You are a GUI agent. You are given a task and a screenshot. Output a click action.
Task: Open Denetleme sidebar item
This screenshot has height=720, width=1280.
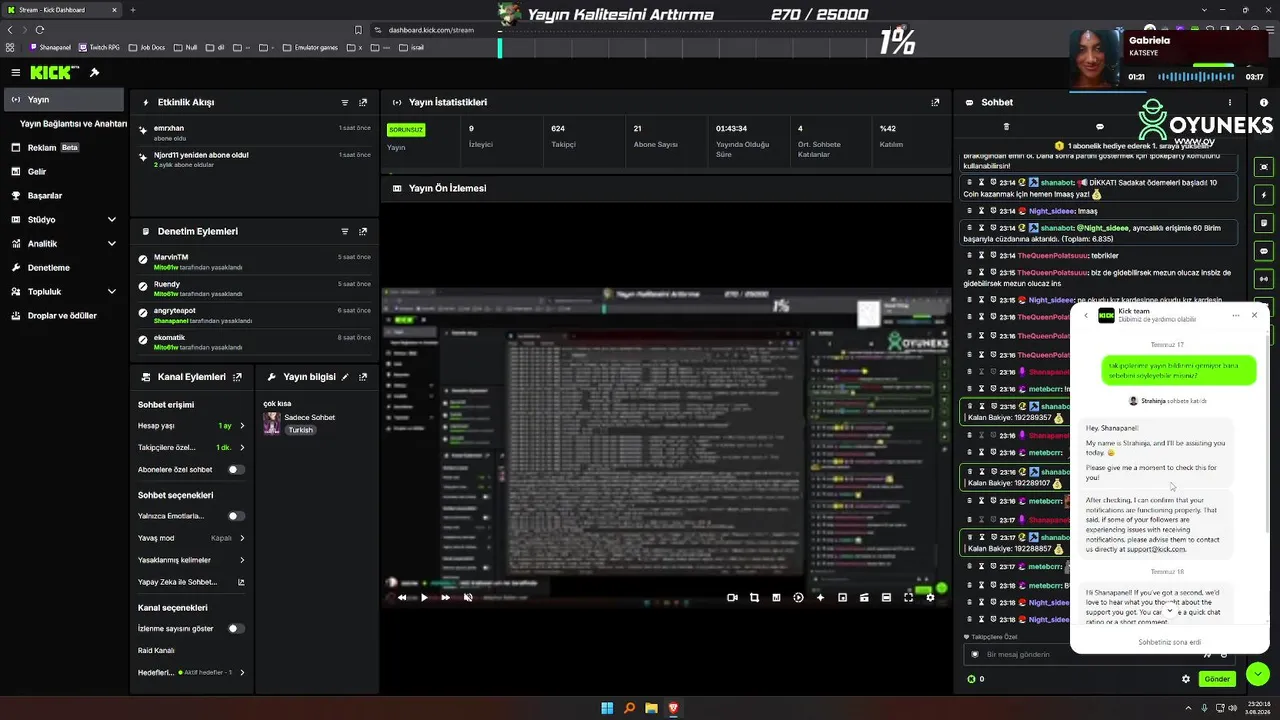tap(64, 267)
